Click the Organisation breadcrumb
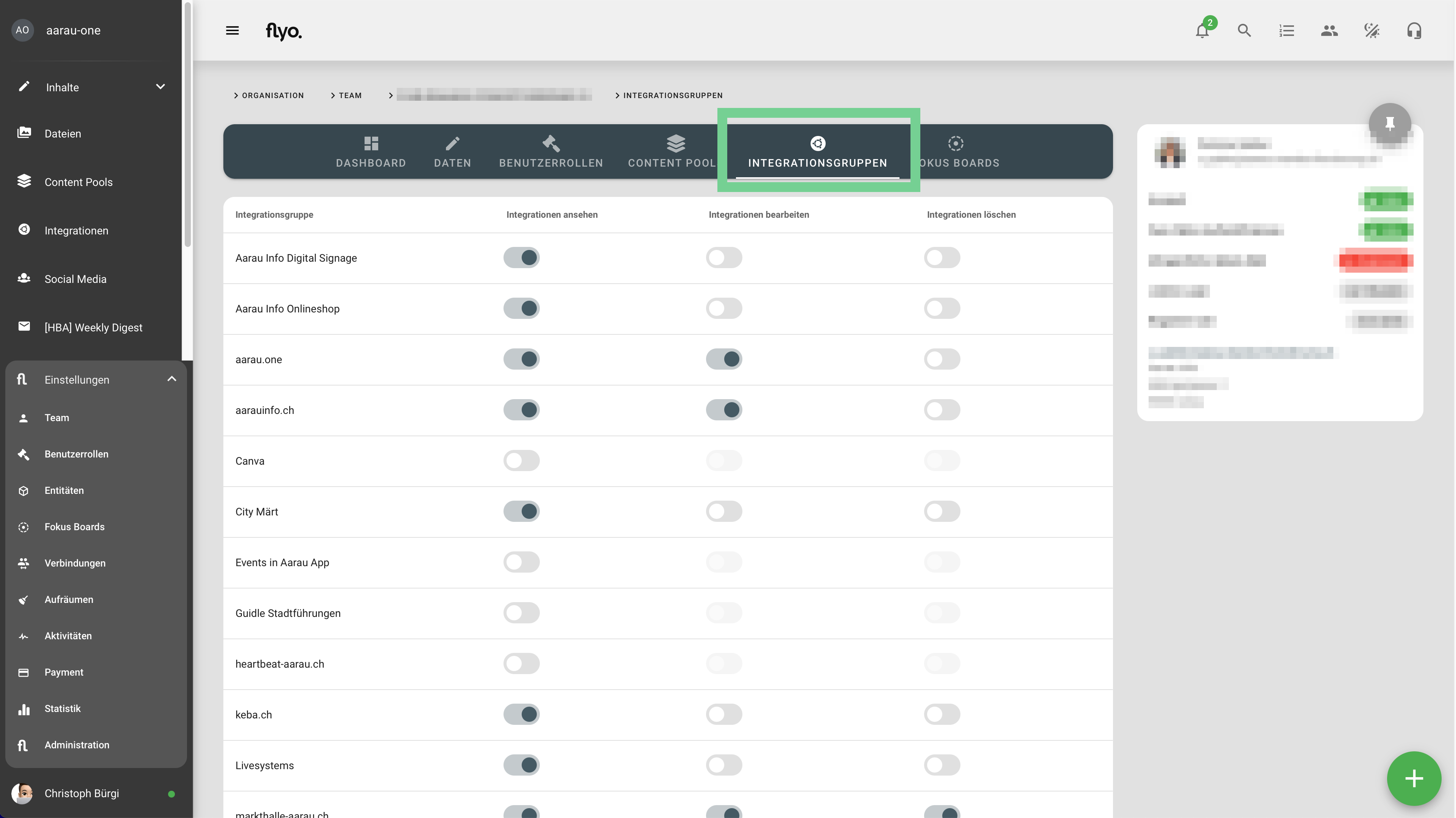Viewport: 1456px width, 818px height. click(x=273, y=95)
